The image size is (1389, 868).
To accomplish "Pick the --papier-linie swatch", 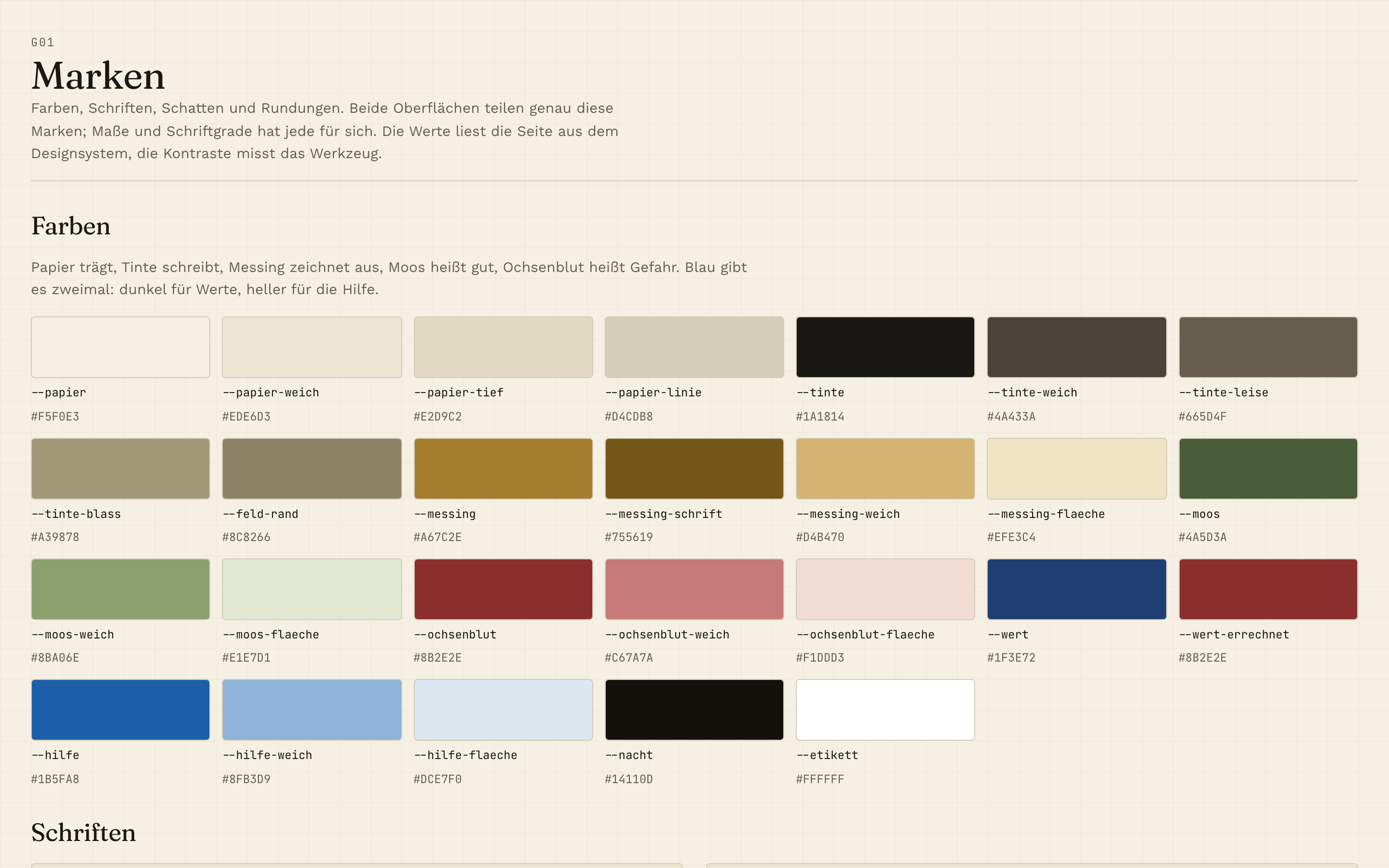I will point(694,347).
